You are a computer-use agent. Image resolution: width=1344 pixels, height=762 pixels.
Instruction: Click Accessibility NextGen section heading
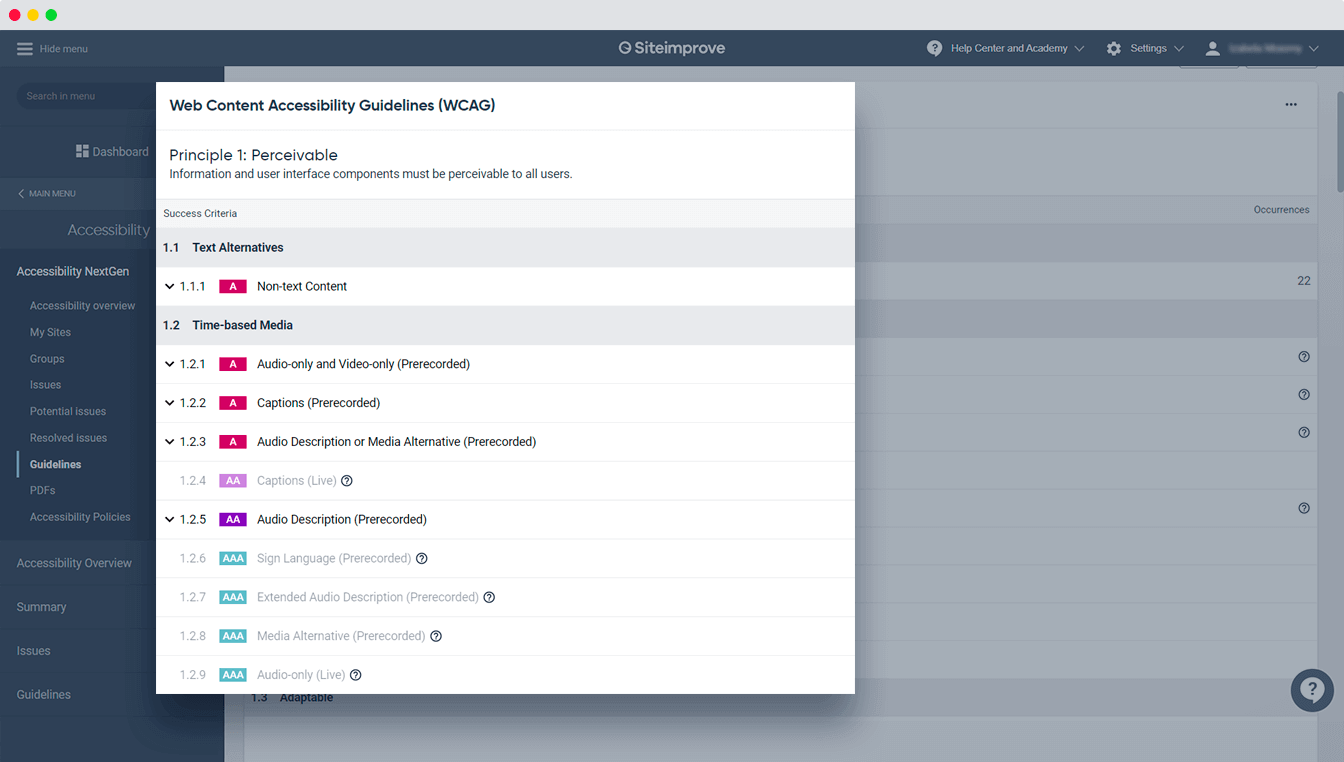click(x=73, y=272)
